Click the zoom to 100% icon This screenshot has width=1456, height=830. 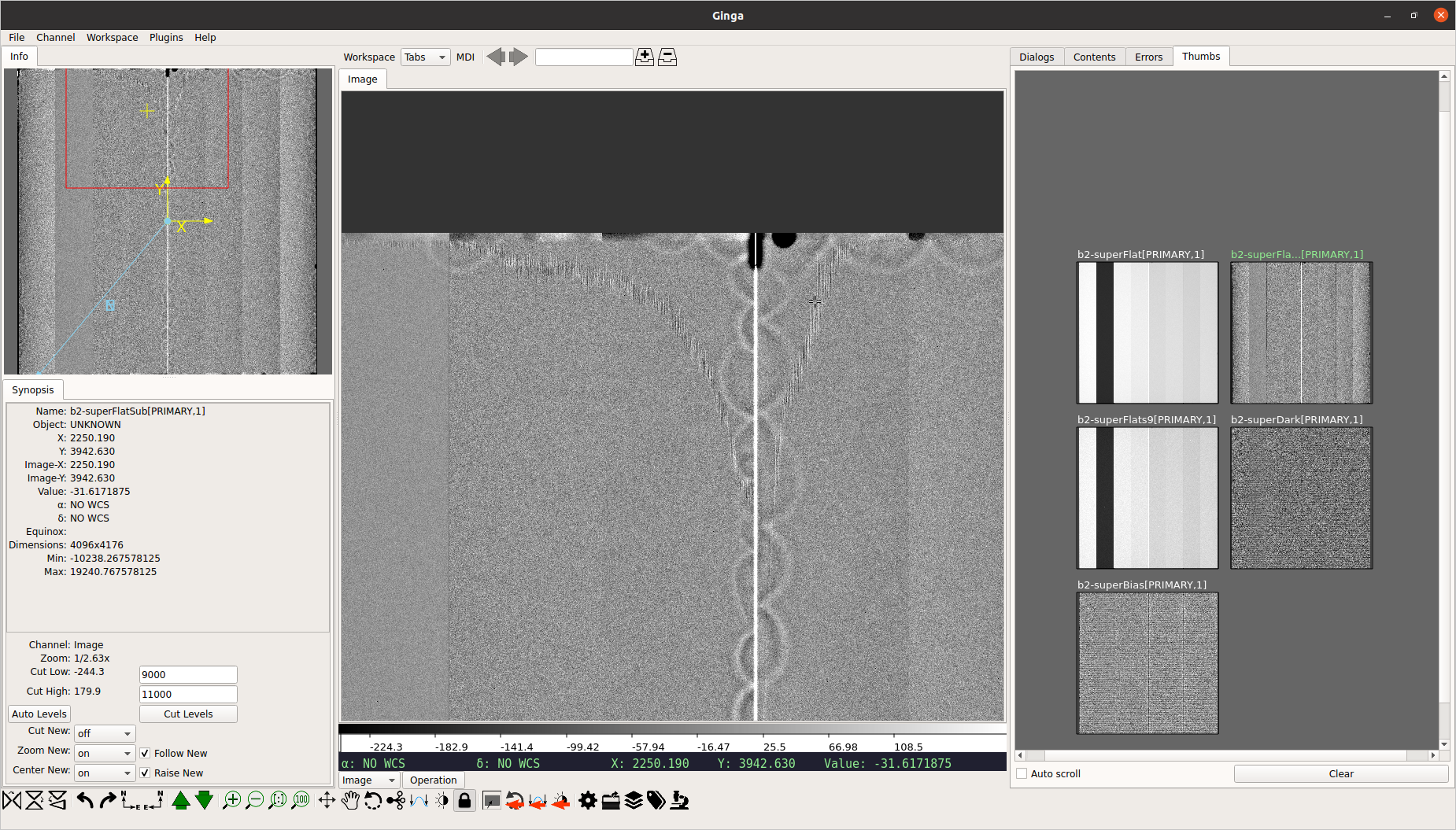(x=301, y=801)
